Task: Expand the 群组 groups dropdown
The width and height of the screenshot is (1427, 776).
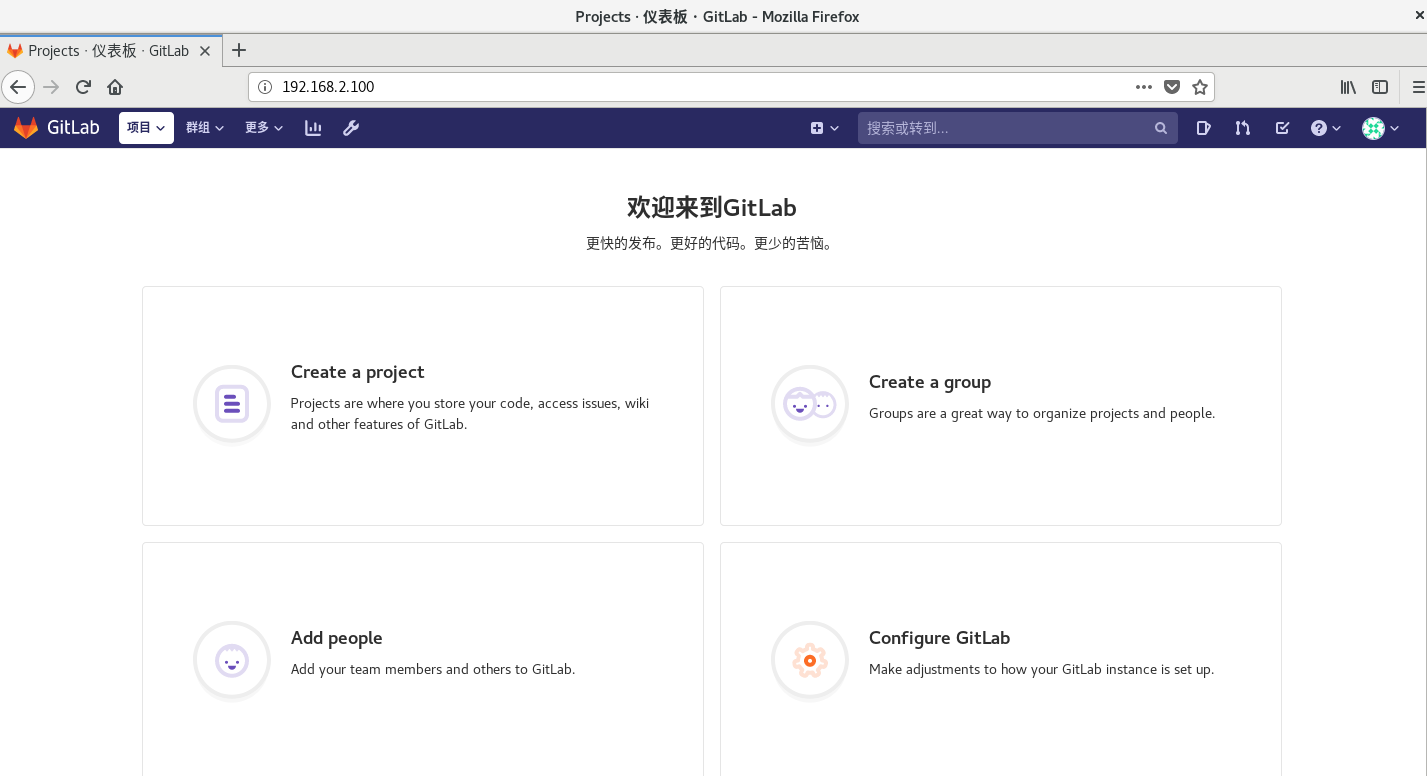Action: 205,128
